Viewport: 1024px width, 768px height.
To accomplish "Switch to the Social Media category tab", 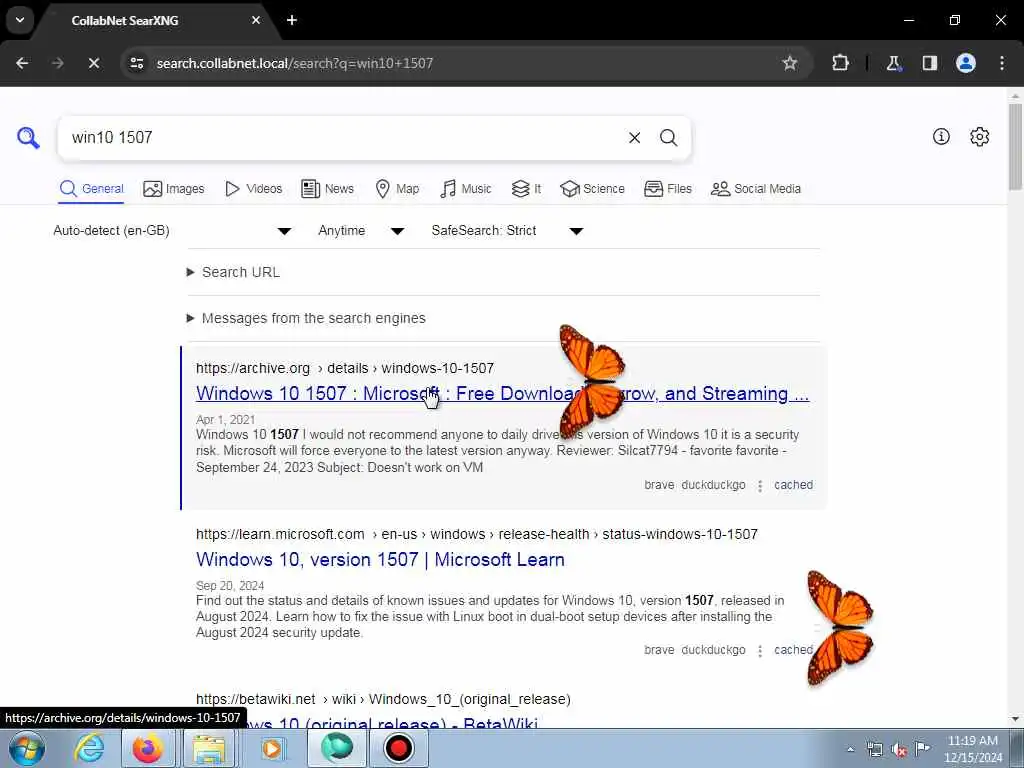I will pos(756,189).
